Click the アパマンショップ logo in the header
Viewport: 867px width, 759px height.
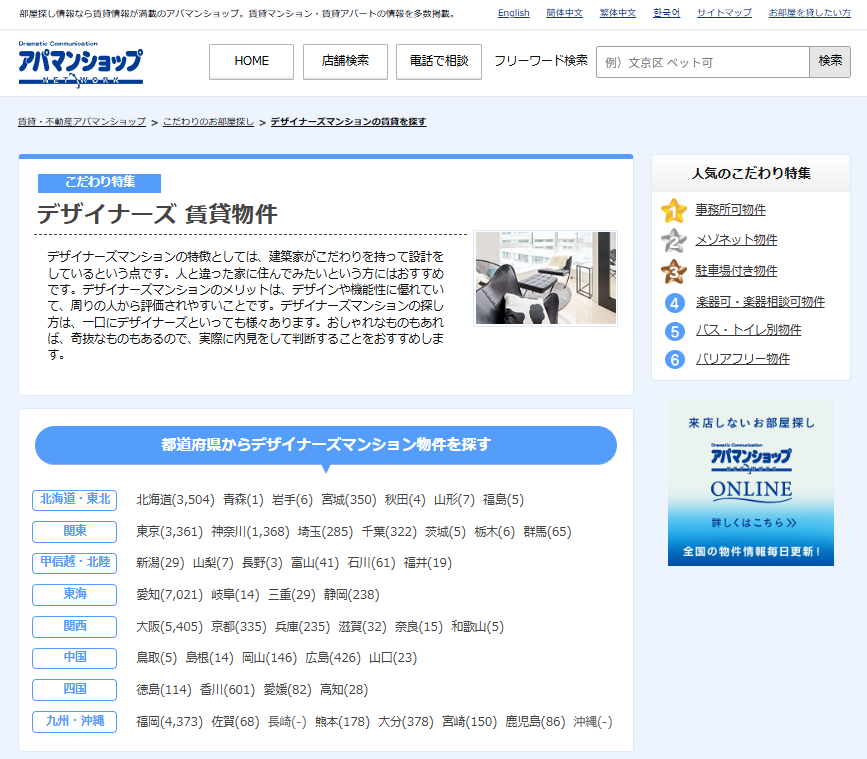[x=81, y=64]
